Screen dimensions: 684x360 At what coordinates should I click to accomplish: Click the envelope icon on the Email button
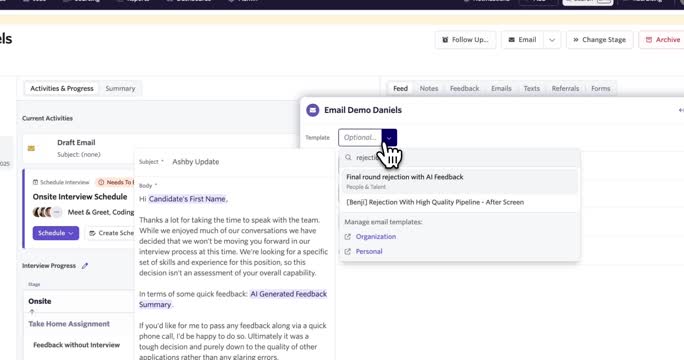click(512, 40)
